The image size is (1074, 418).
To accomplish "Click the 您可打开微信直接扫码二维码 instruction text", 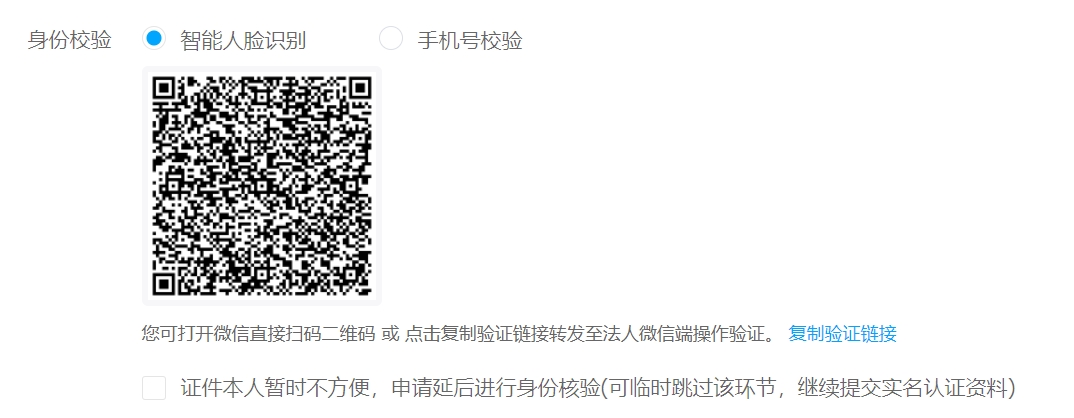I will (258, 334).
